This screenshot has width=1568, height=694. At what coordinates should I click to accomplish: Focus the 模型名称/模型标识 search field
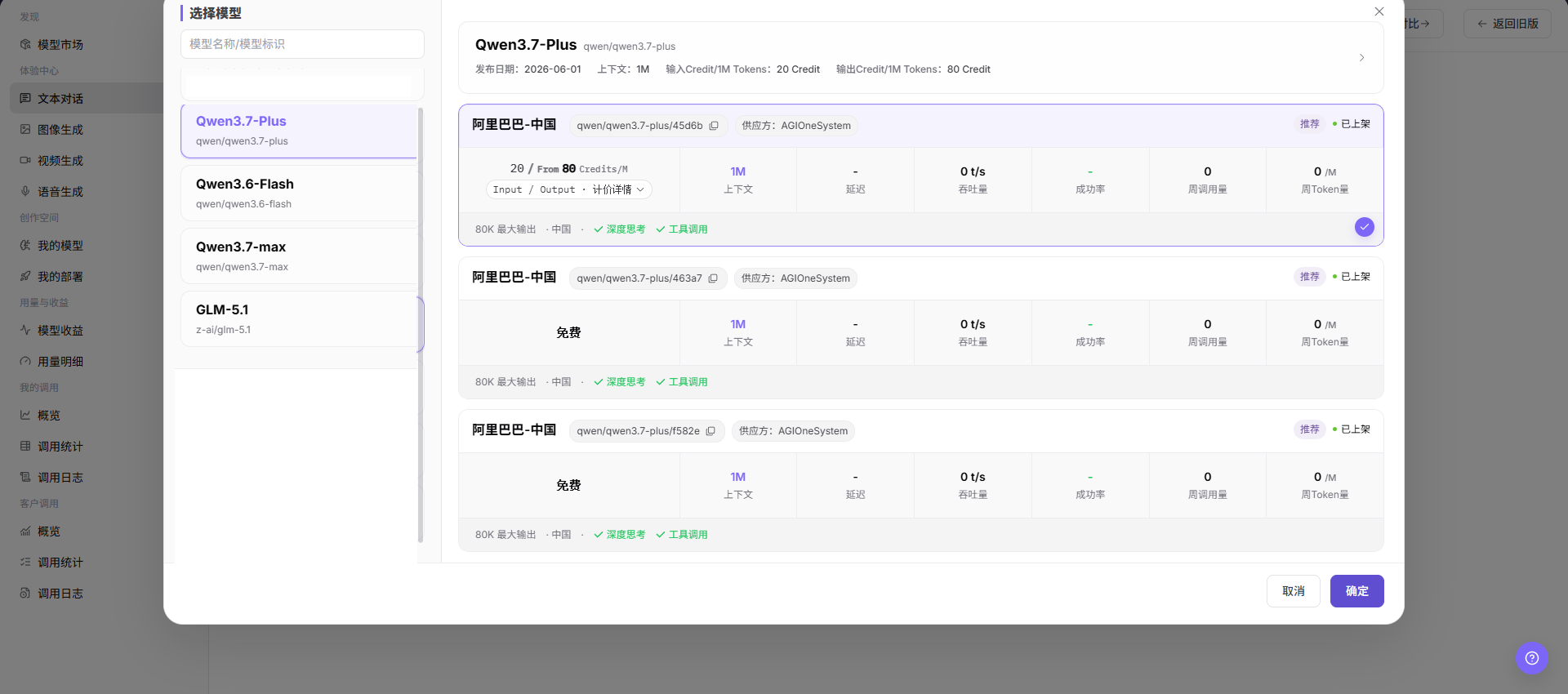302,44
